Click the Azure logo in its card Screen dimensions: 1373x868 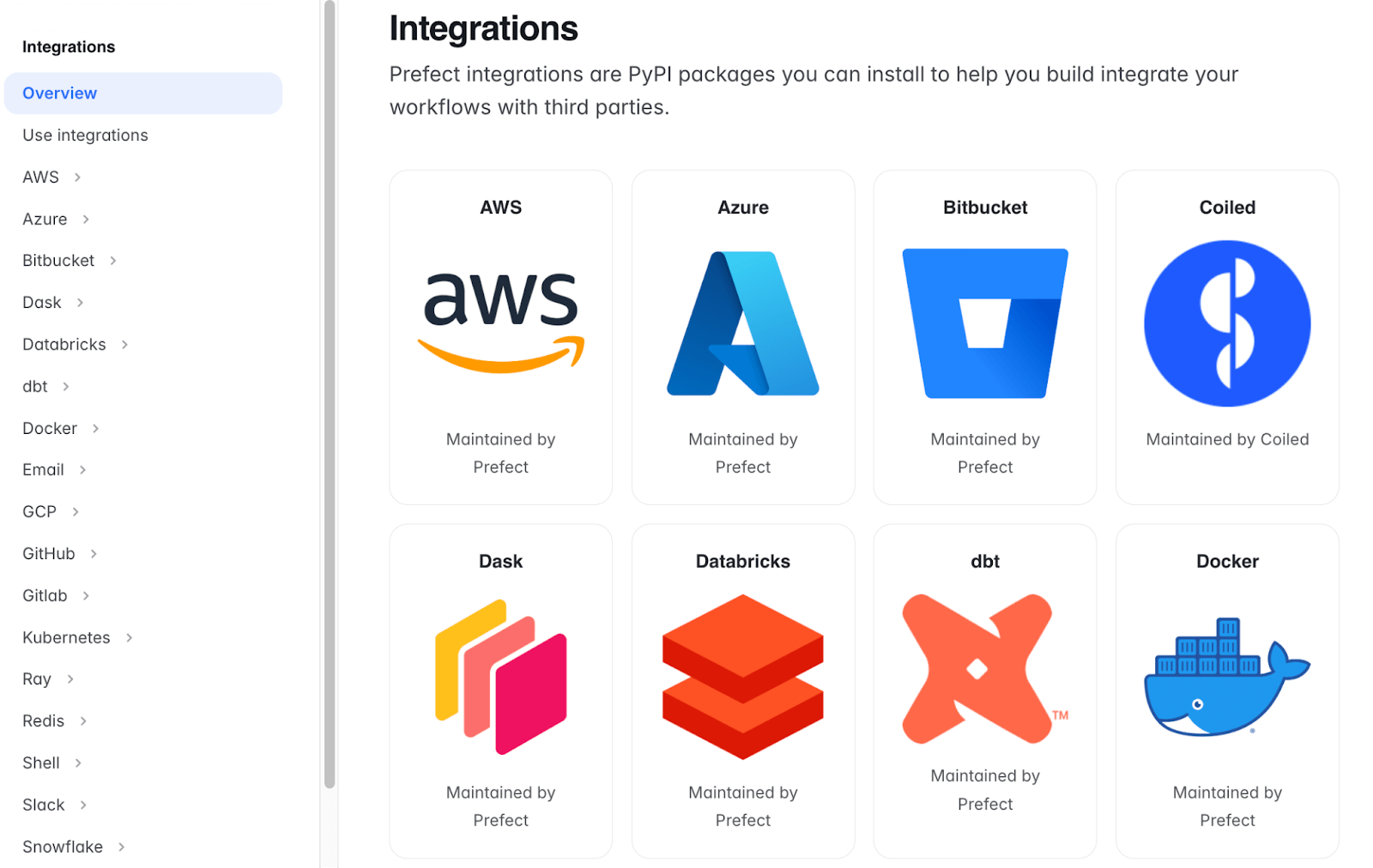tap(743, 323)
